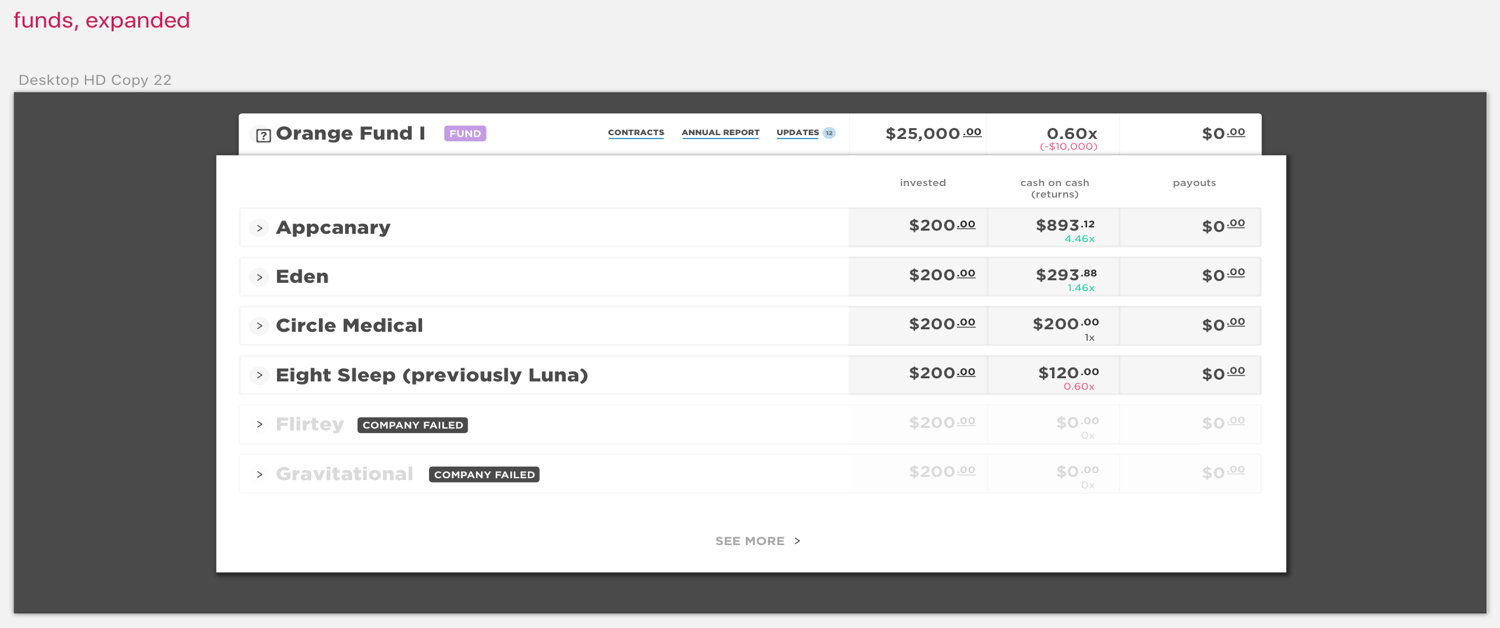Select the Eden company name

pos(302,276)
